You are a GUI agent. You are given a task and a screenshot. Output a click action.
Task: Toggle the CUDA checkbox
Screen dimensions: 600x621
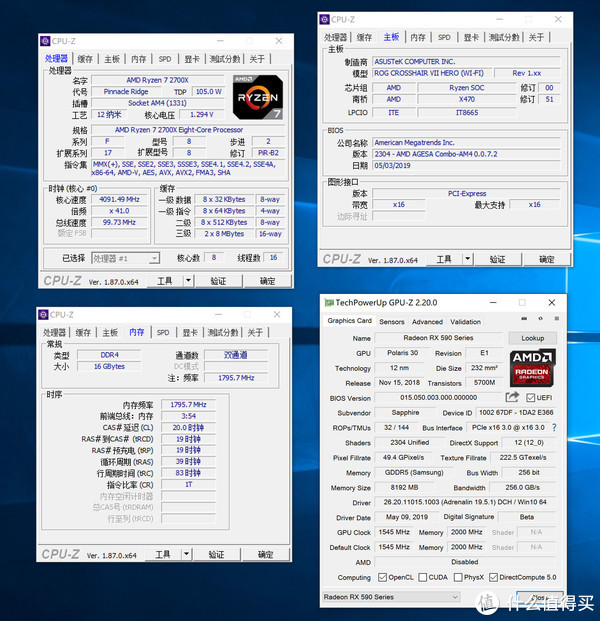(423, 577)
